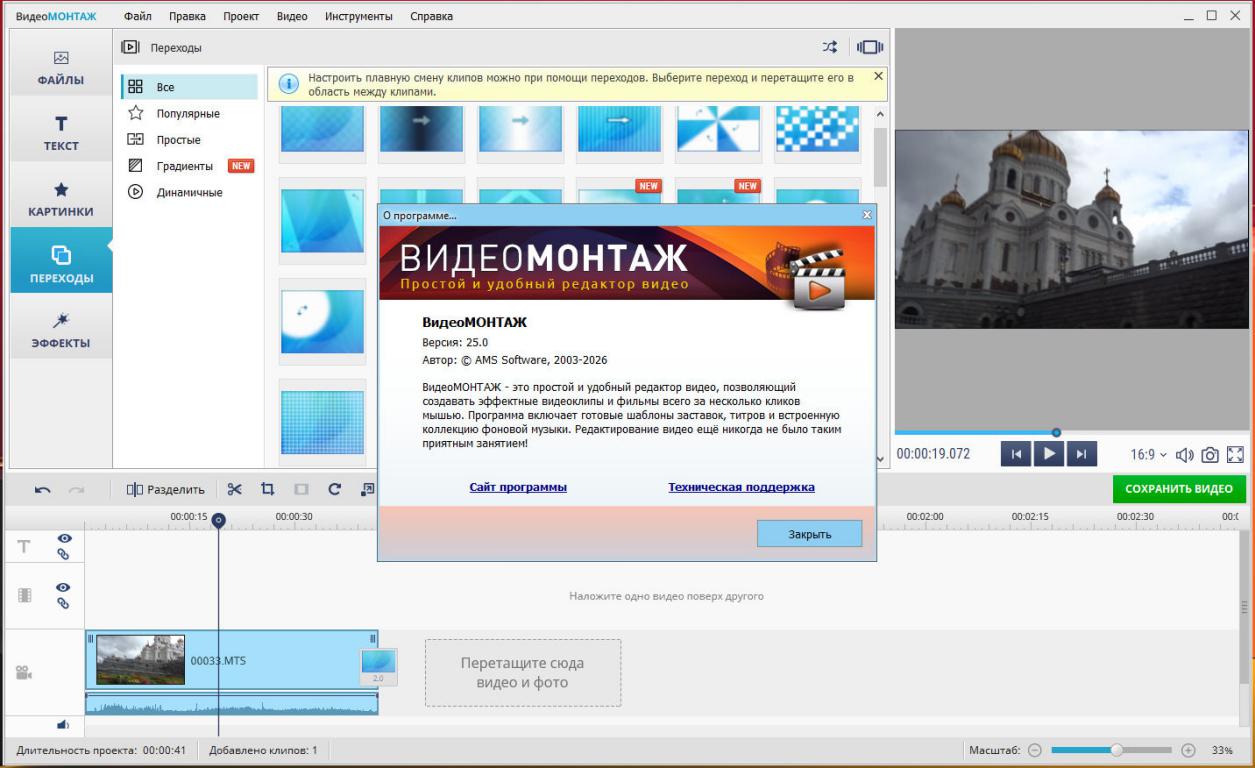Select the crop tool icon
This screenshot has width=1255, height=768.
267,489
